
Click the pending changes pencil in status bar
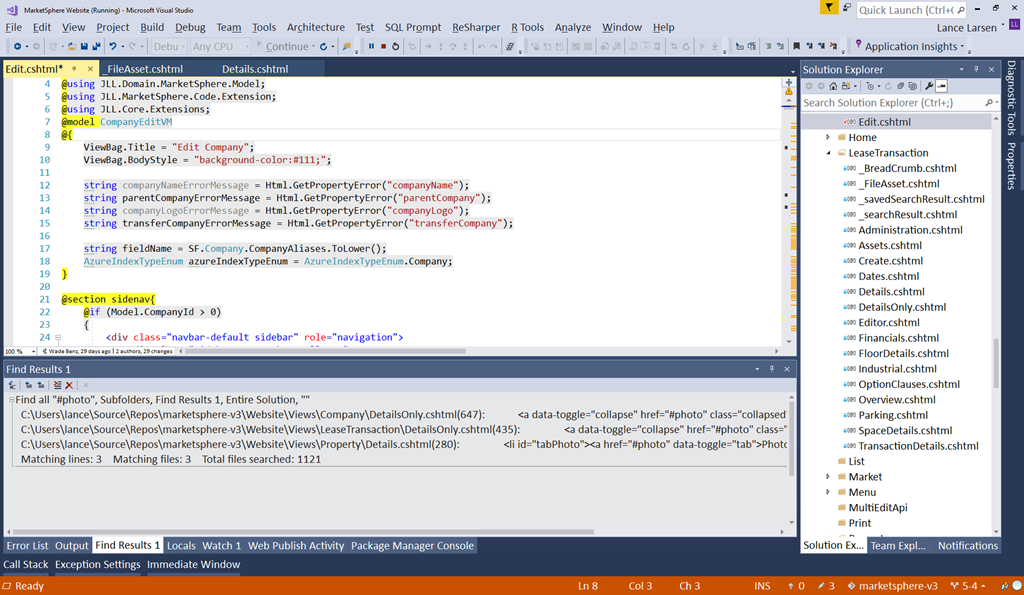point(822,586)
